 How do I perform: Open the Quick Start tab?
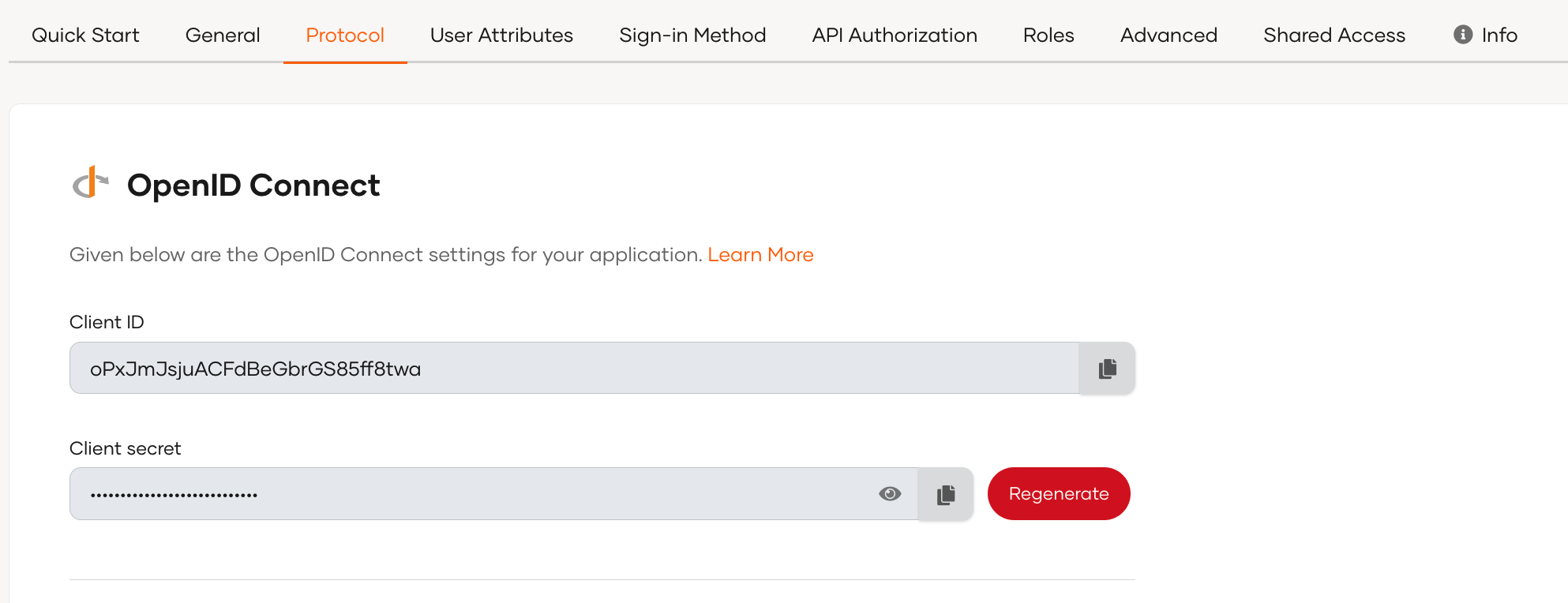click(85, 36)
